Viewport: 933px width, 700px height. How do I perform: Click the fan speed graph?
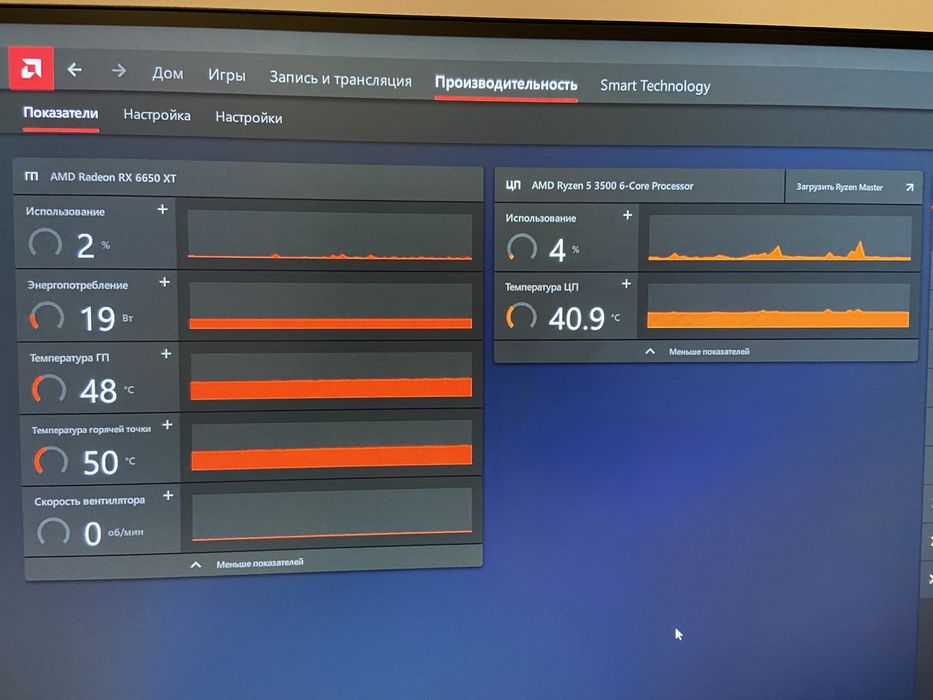332,514
